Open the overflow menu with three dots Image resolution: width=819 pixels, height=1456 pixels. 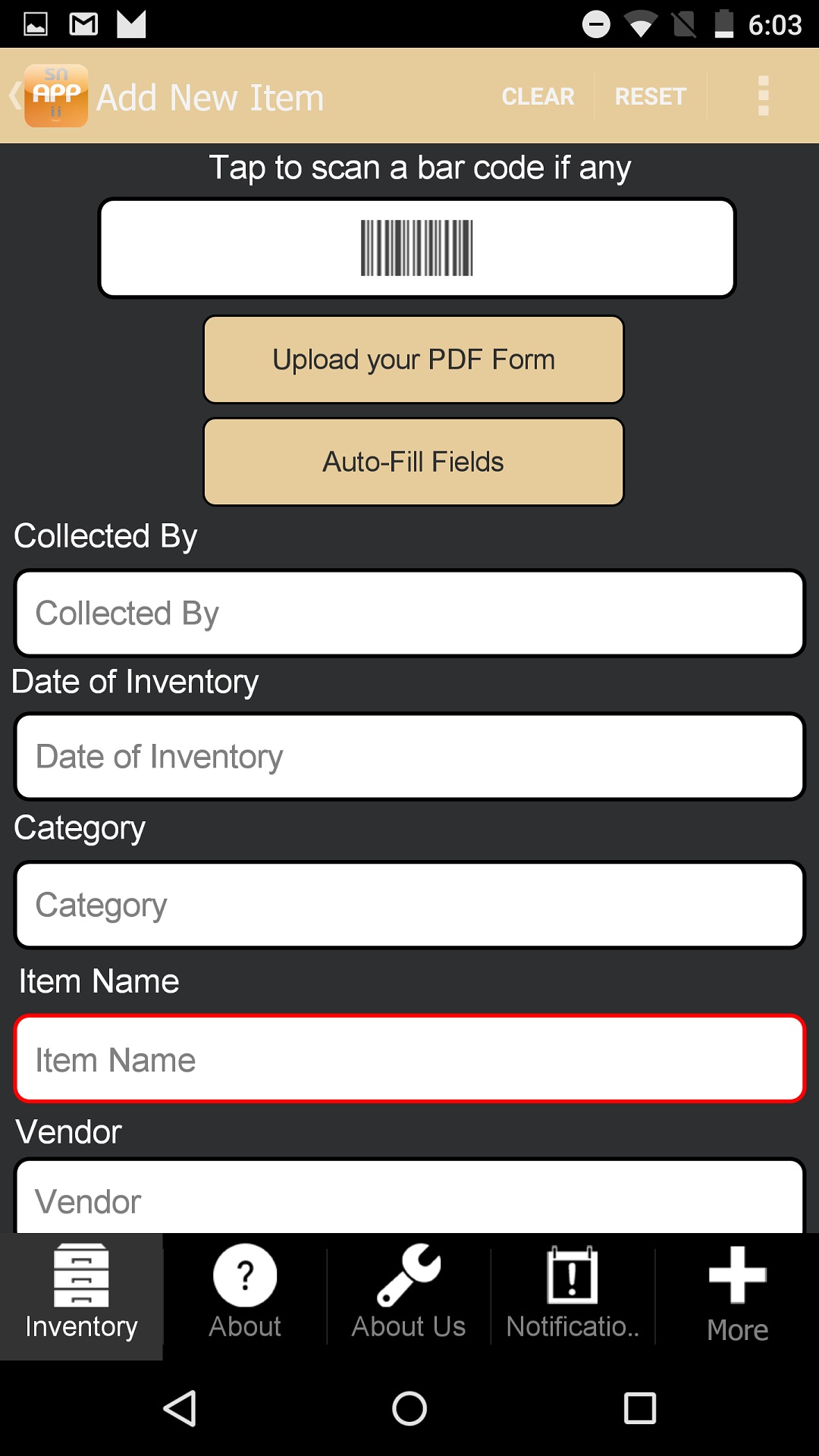[x=762, y=96]
